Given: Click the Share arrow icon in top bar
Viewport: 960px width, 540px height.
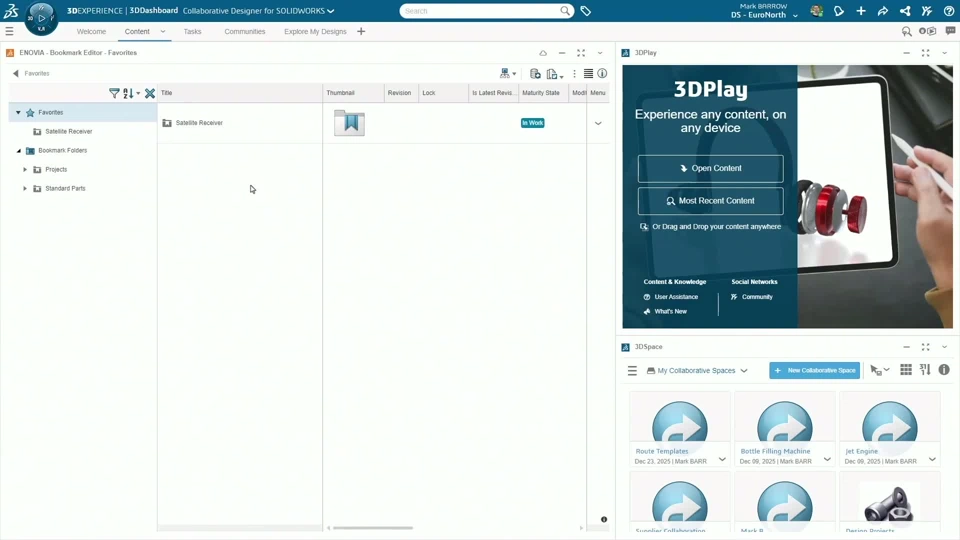Looking at the screenshot, I should coord(883,11).
